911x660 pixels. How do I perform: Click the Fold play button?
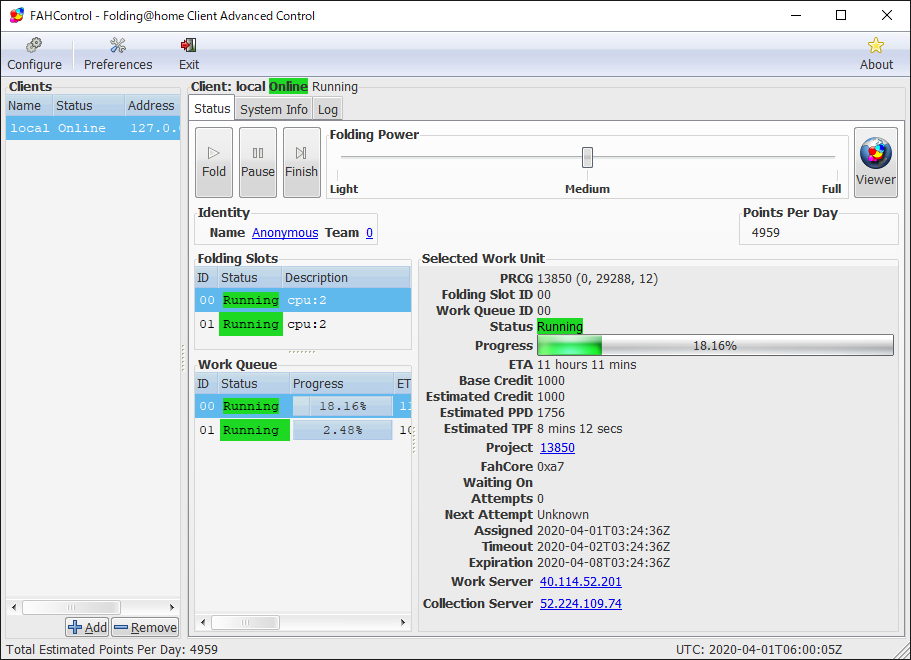pyautogui.click(x=214, y=163)
